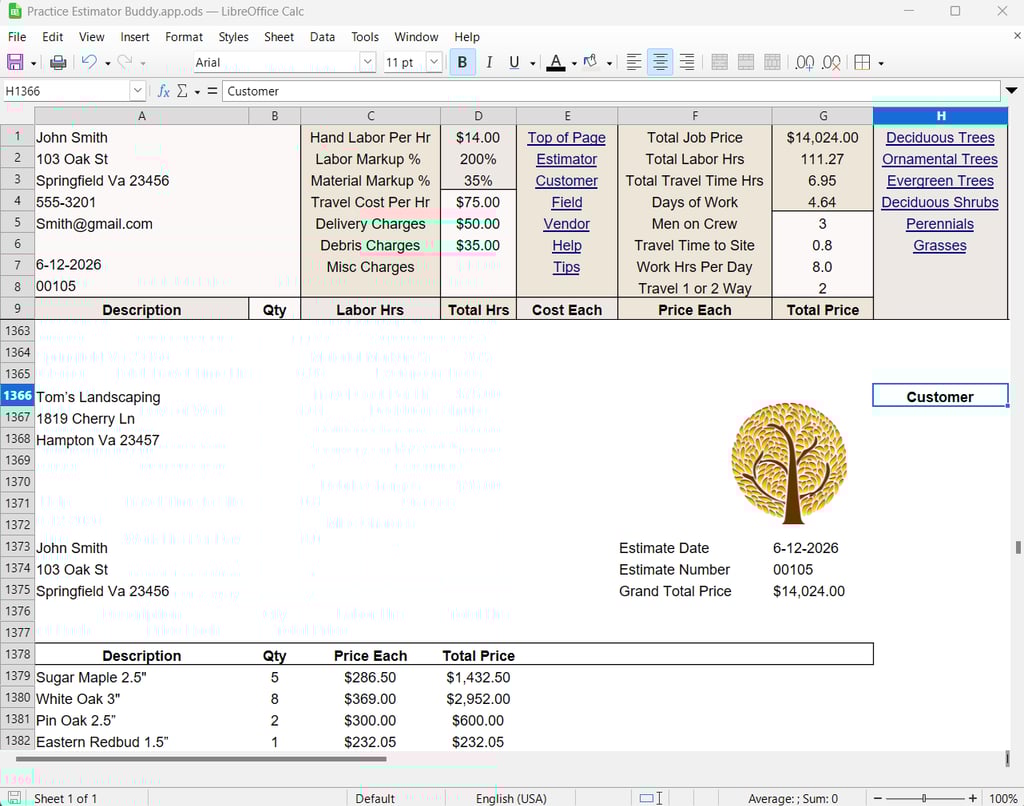Toggle Bold formatting off
This screenshot has height=806, width=1024.
[x=462, y=61]
